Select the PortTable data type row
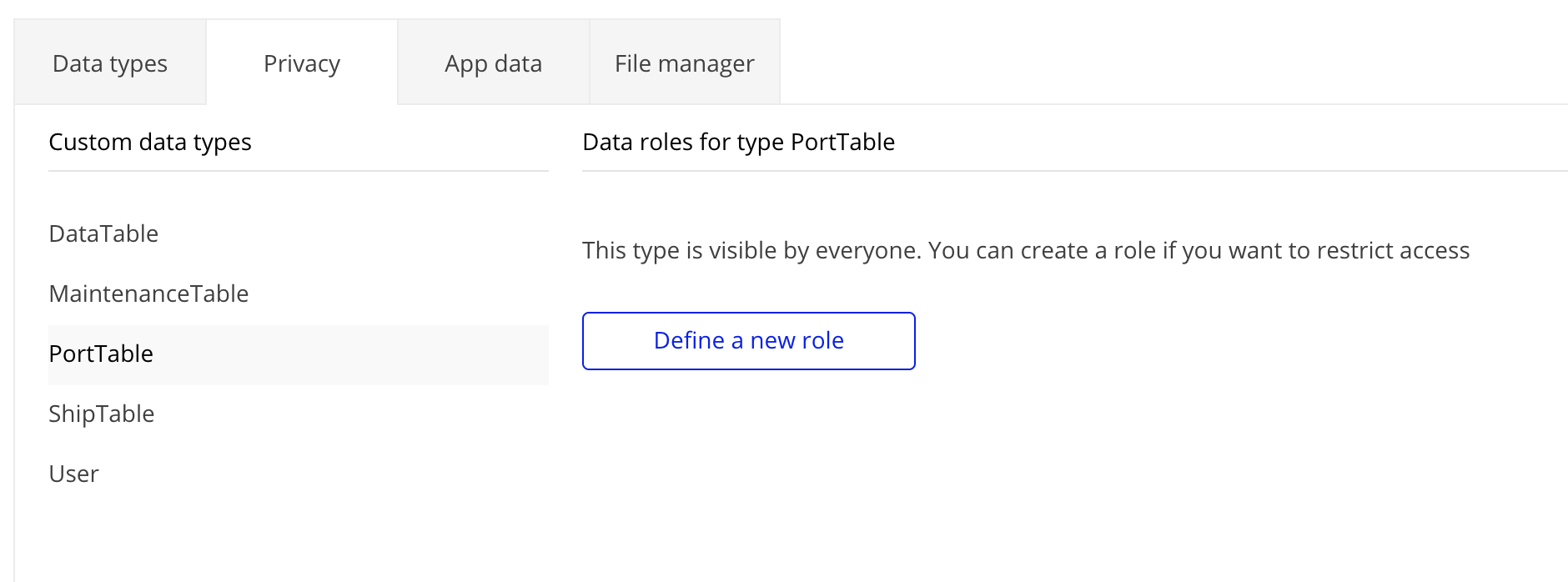Screen dimensions: 1568x582 [299, 354]
